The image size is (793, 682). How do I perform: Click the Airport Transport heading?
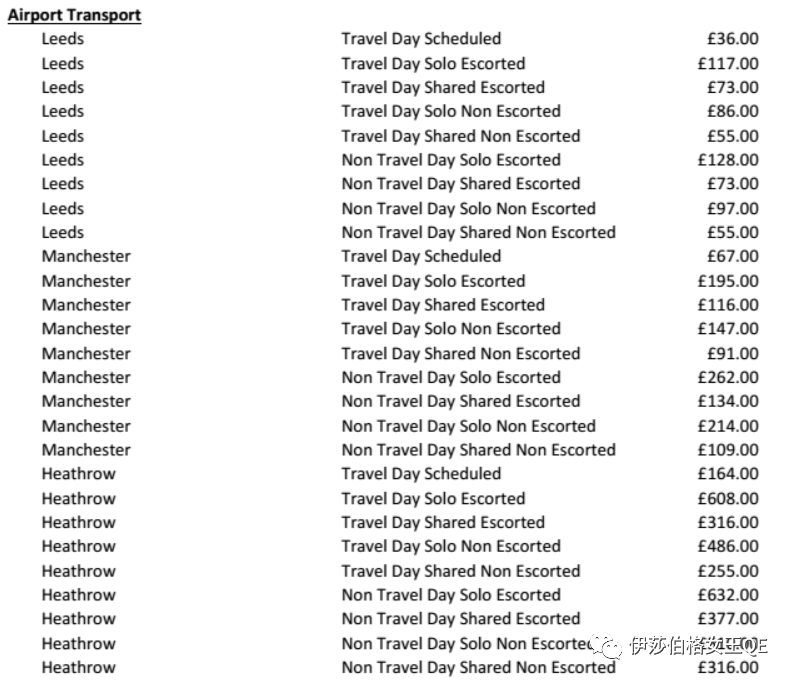(x=75, y=15)
